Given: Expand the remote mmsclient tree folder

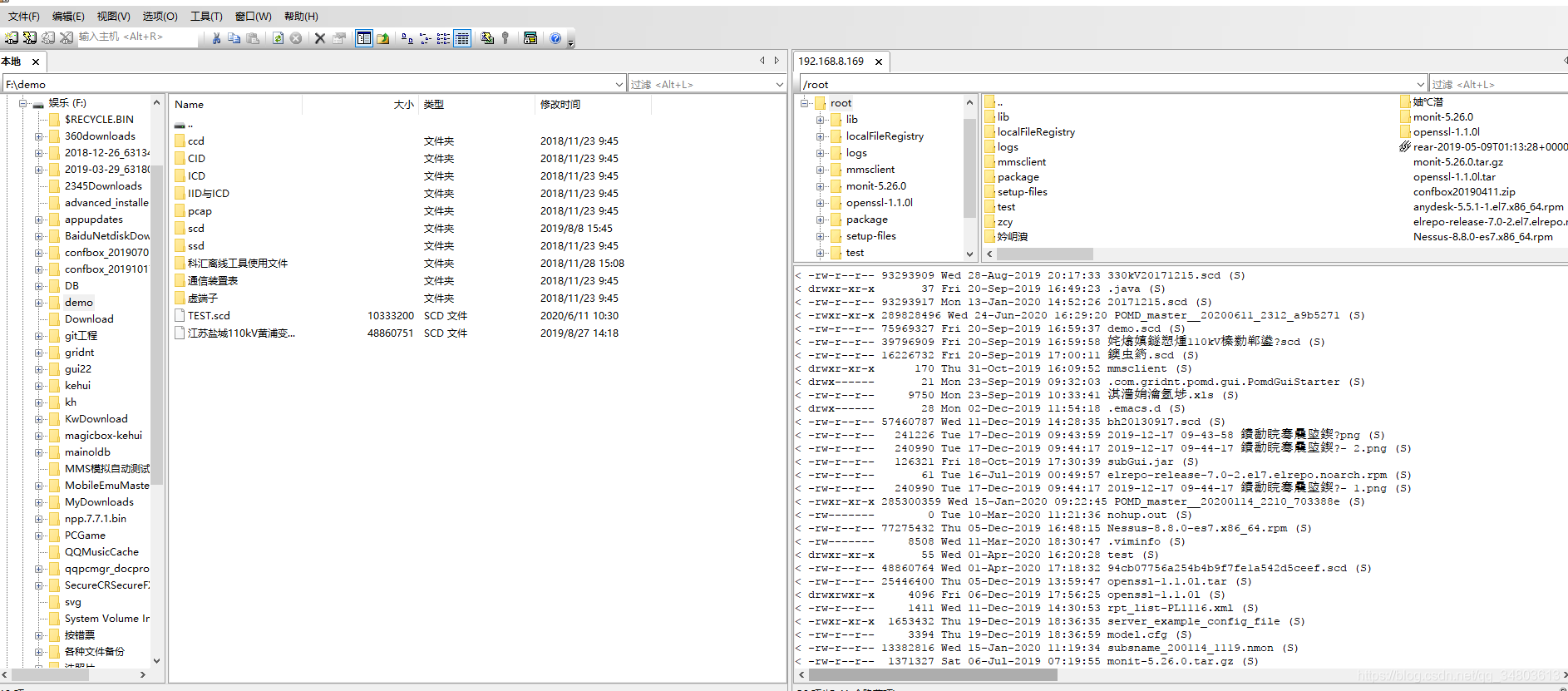Looking at the screenshot, I should 821,170.
